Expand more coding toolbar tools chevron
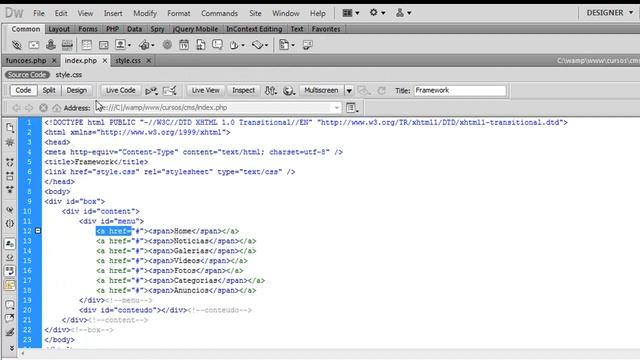 click(x=11, y=348)
